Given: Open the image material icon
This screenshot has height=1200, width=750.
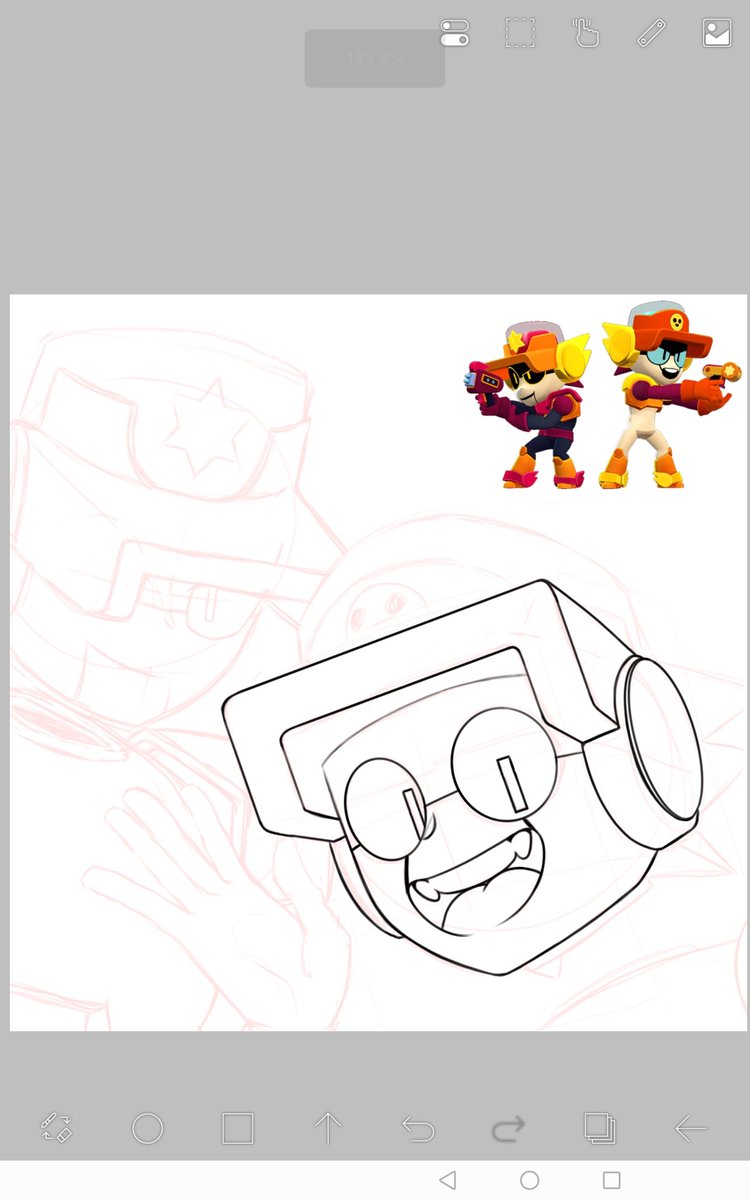Looking at the screenshot, I should 717,33.
